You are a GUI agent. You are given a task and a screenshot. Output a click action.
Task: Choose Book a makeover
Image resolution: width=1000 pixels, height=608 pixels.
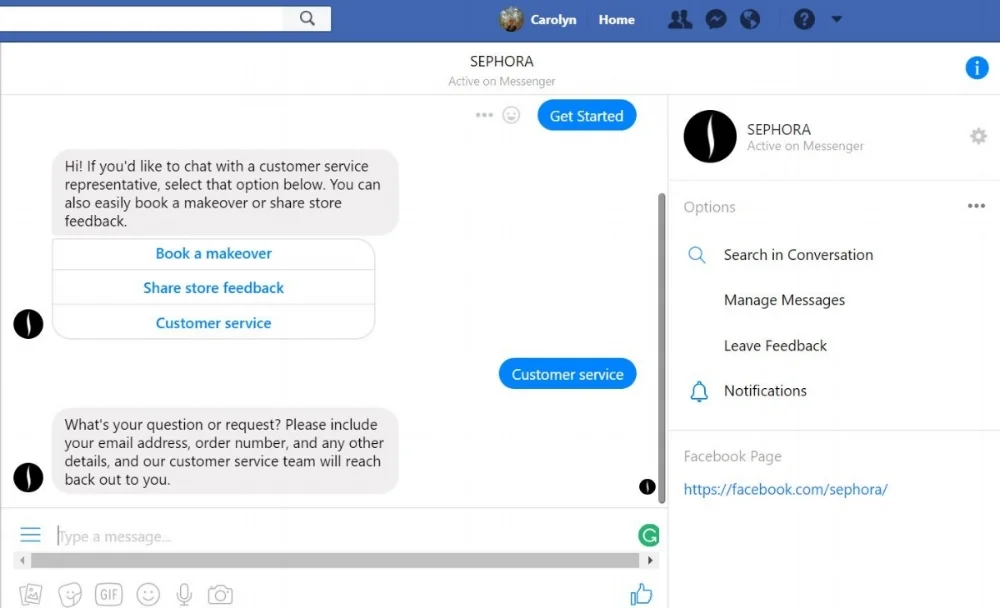(214, 254)
